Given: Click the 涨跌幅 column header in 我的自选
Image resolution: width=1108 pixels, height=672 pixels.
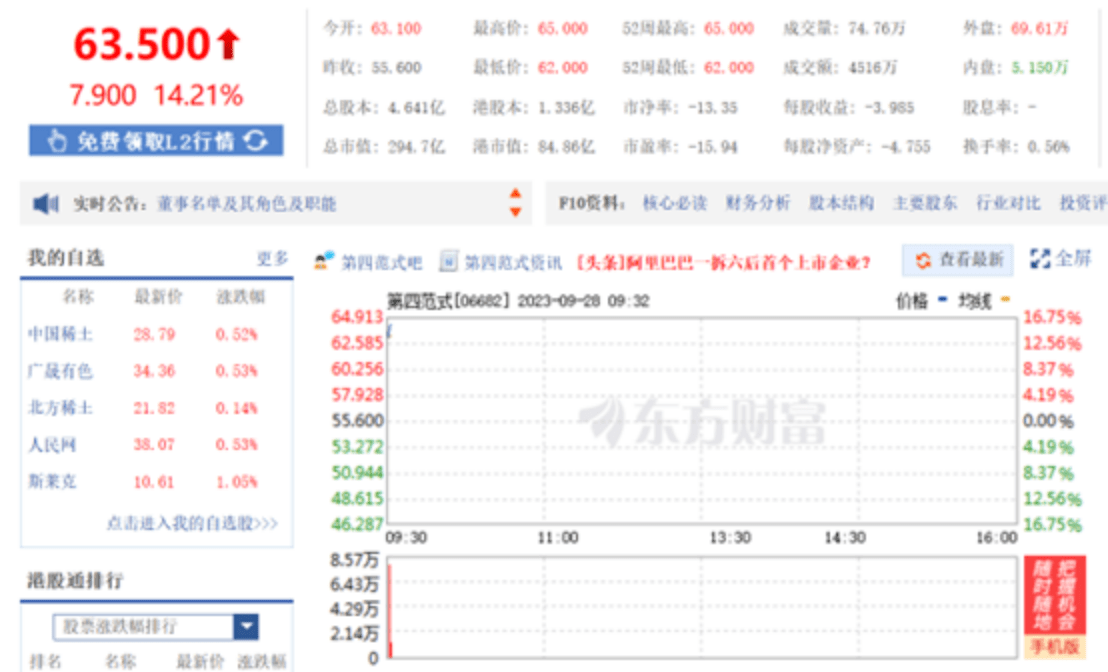Looking at the screenshot, I should point(241,297).
